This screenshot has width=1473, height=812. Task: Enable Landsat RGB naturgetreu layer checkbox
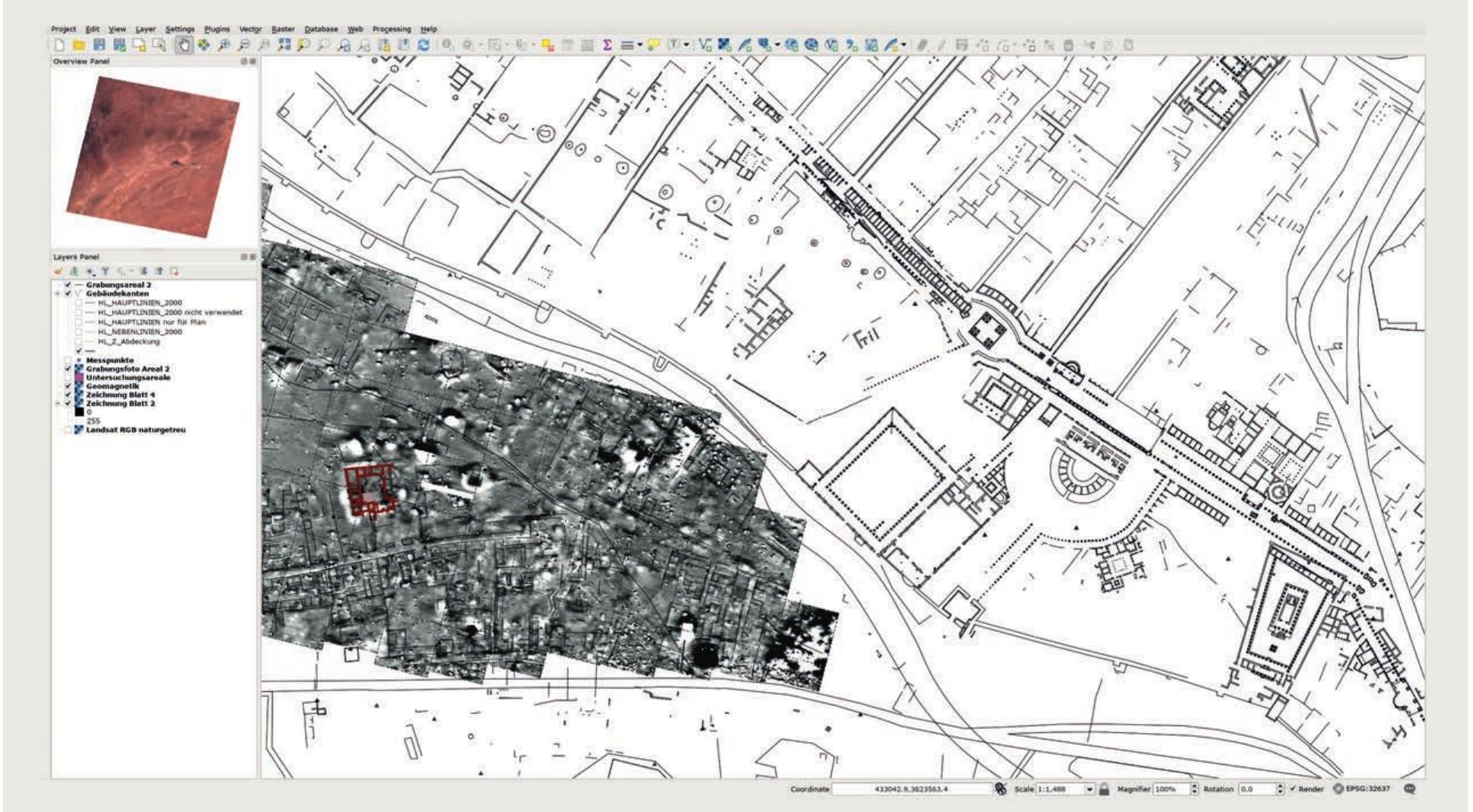(68, 430)
